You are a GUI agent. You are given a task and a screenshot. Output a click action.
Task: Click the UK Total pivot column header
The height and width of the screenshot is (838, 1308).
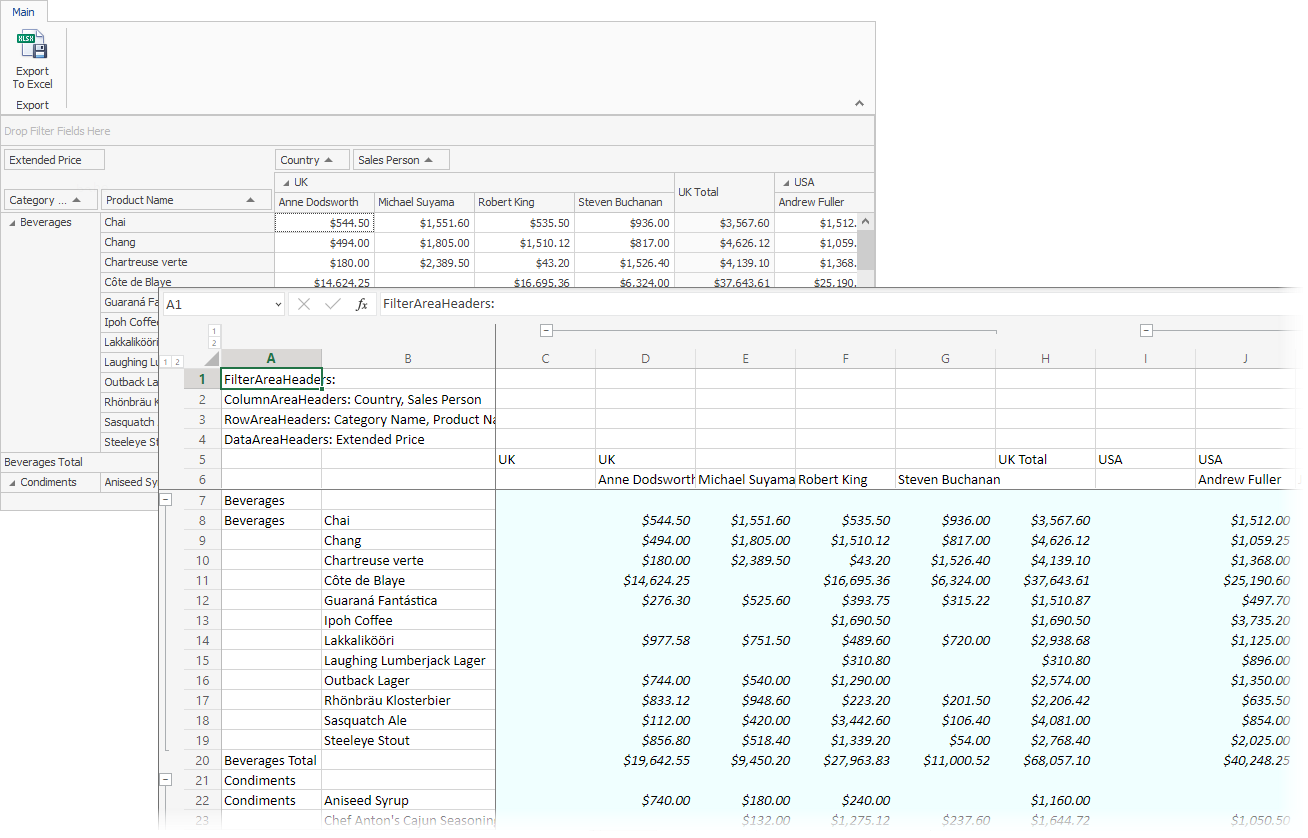pyautogui.click(x=724, y=192)
